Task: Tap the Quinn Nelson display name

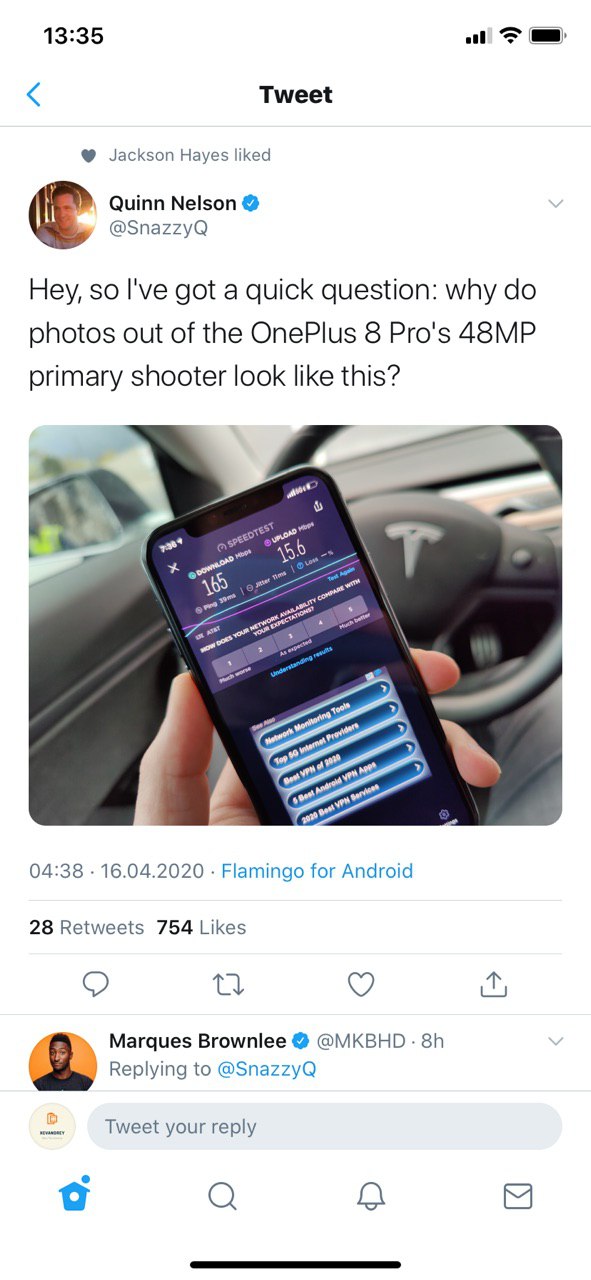Action: (173, 203)
